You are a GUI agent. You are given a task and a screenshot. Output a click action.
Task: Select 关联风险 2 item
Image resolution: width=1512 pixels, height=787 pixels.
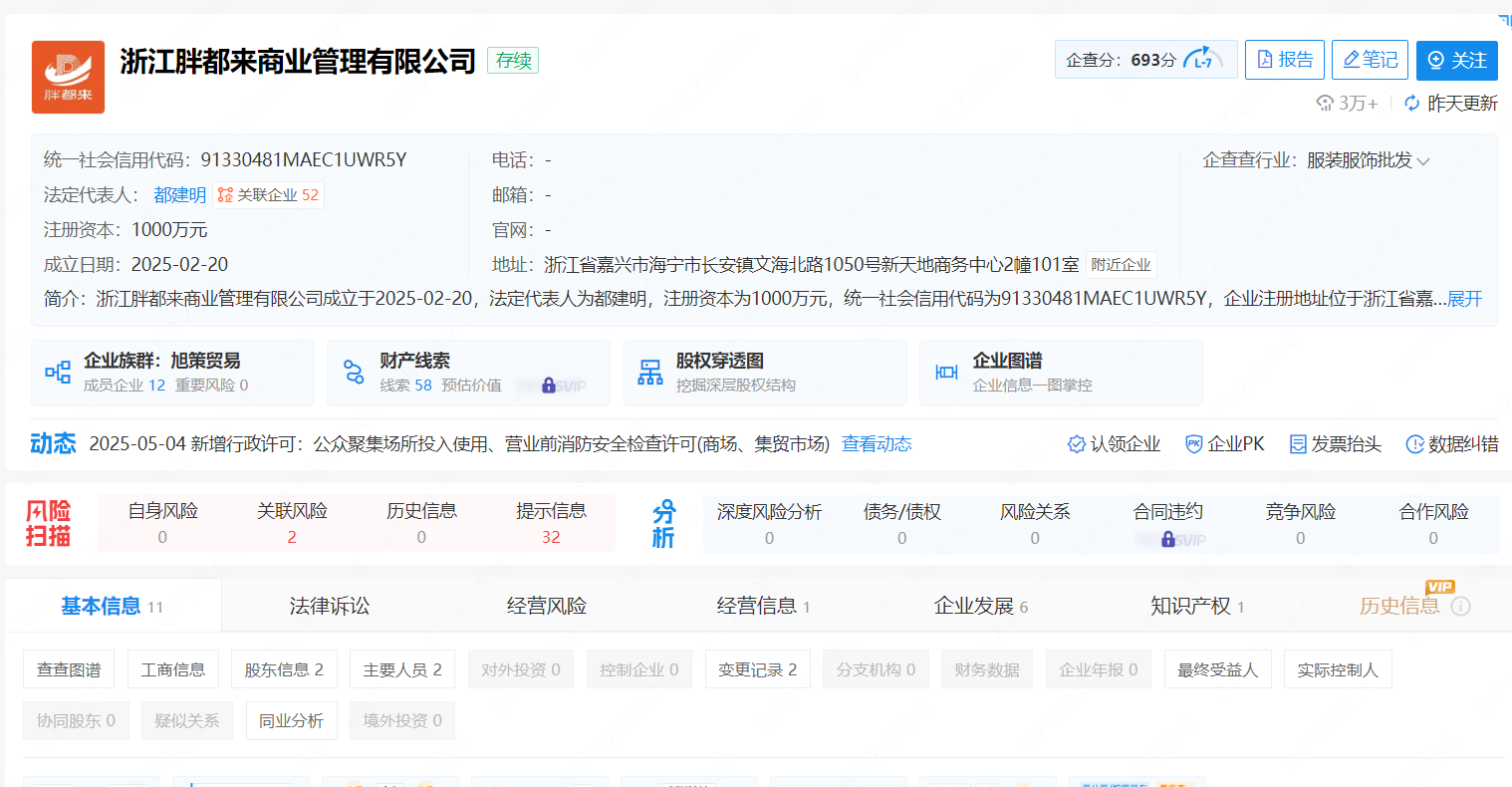click(x=292, y=523)
